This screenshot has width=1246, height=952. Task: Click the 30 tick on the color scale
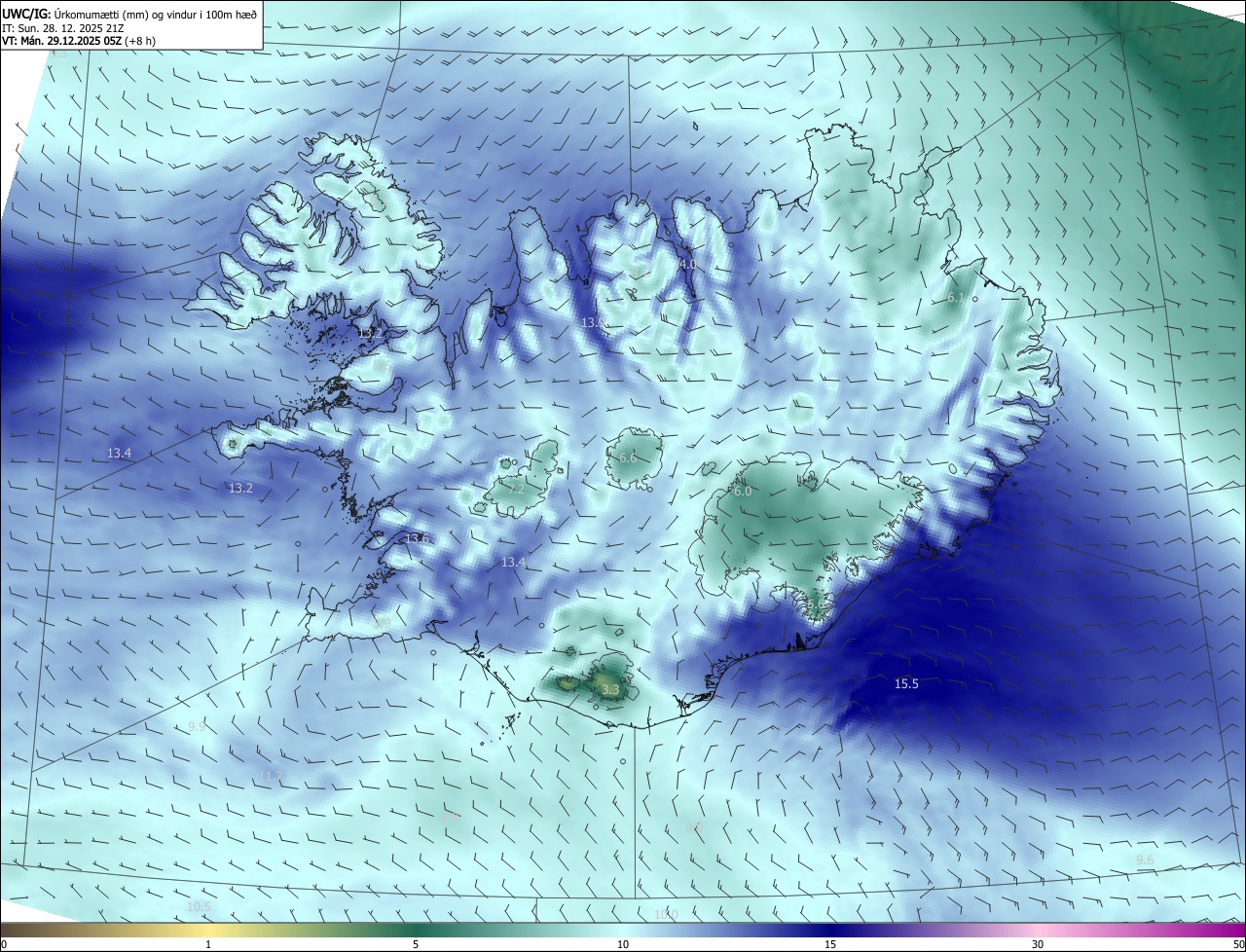(x=1038, y=944)
